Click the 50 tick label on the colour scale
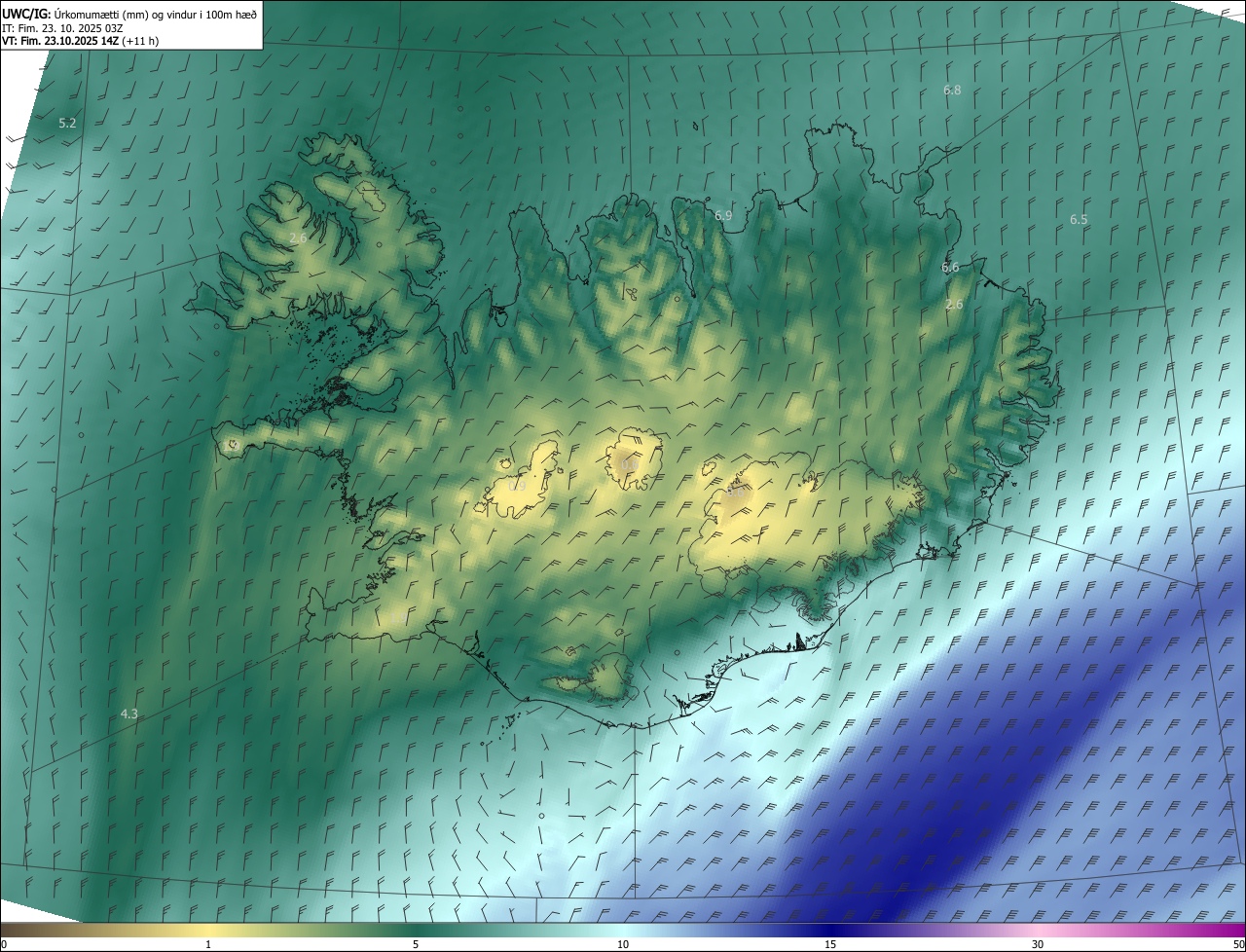Viewport: 1246px width, 952px height. tap(1238, 944)
